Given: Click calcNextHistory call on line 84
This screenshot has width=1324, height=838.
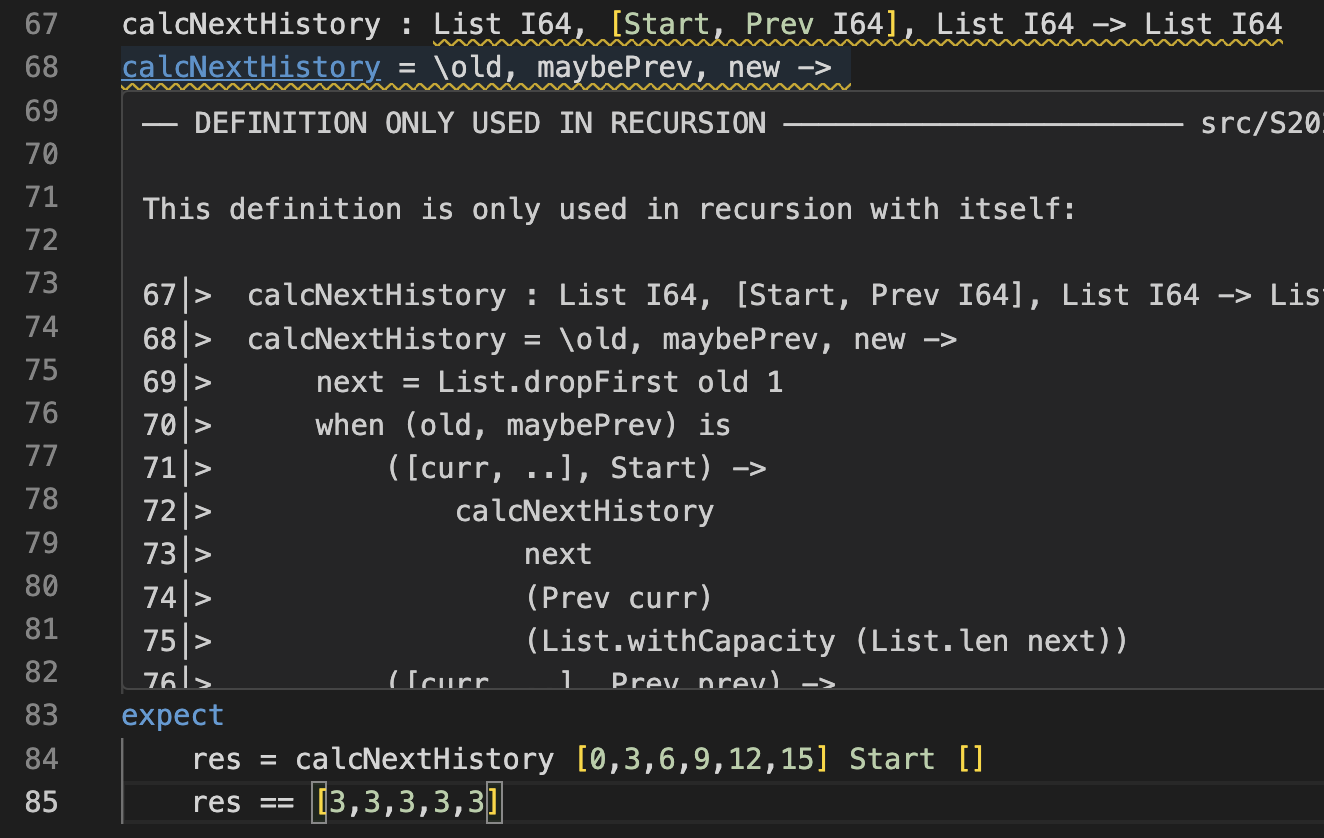Looking at the screenshot, I should click(424, 759).
